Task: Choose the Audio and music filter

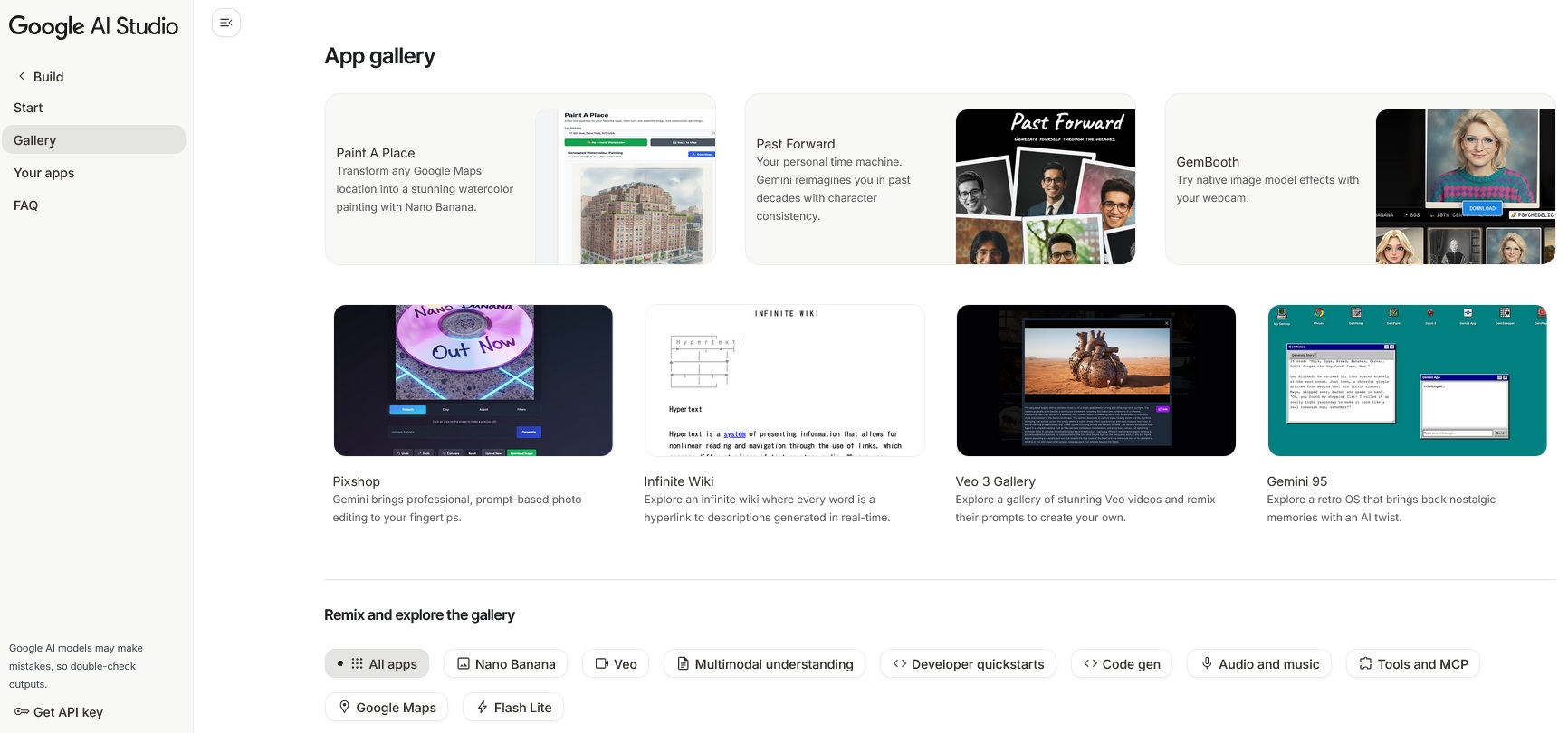Action: (1259, 663)
